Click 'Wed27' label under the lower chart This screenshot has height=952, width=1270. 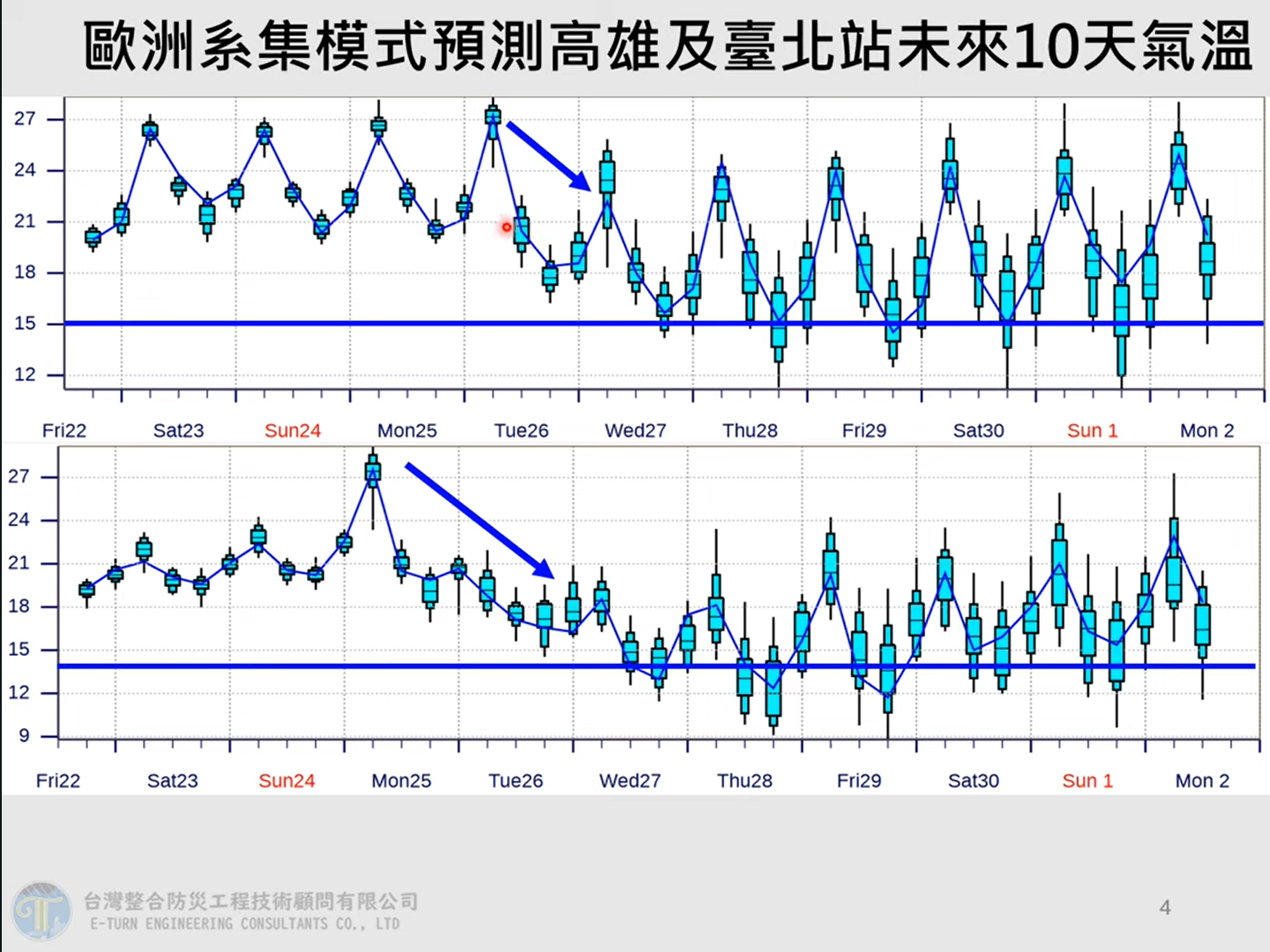(x=630, y=780)
